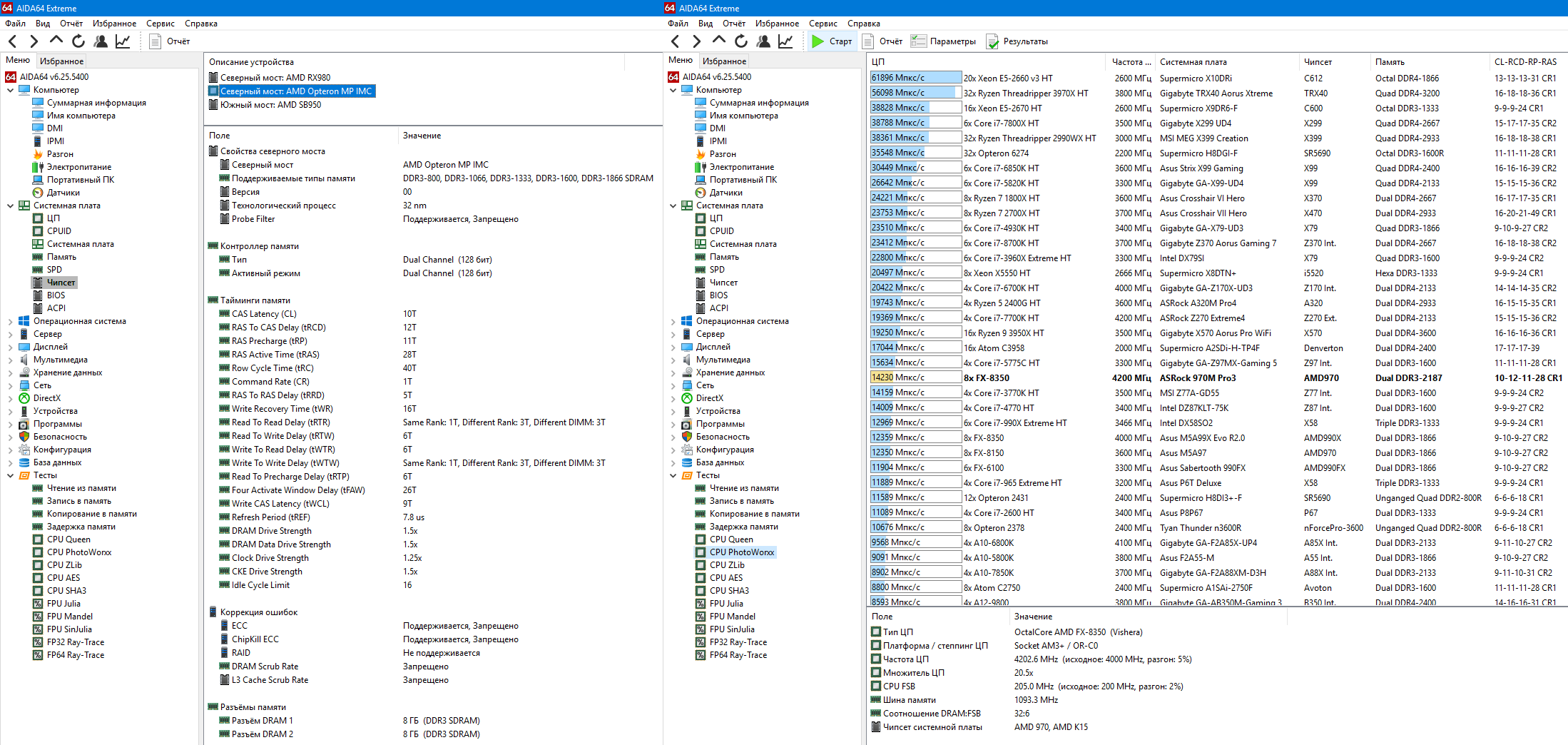The image size is (1568, 745).
Task: Open the Справка menu in right AIDA64 window
Action: point(864,24)
